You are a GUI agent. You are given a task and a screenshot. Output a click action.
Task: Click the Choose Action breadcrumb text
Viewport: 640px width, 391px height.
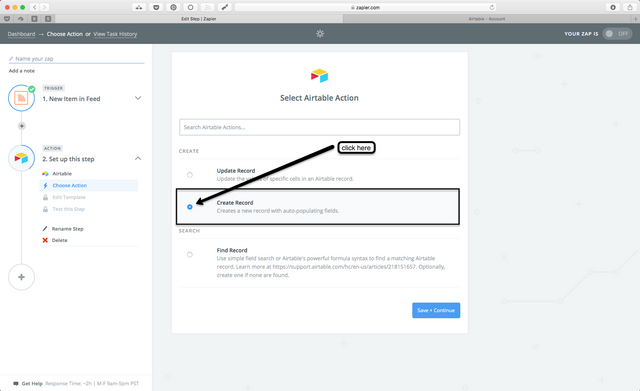[x=64, y=34]
